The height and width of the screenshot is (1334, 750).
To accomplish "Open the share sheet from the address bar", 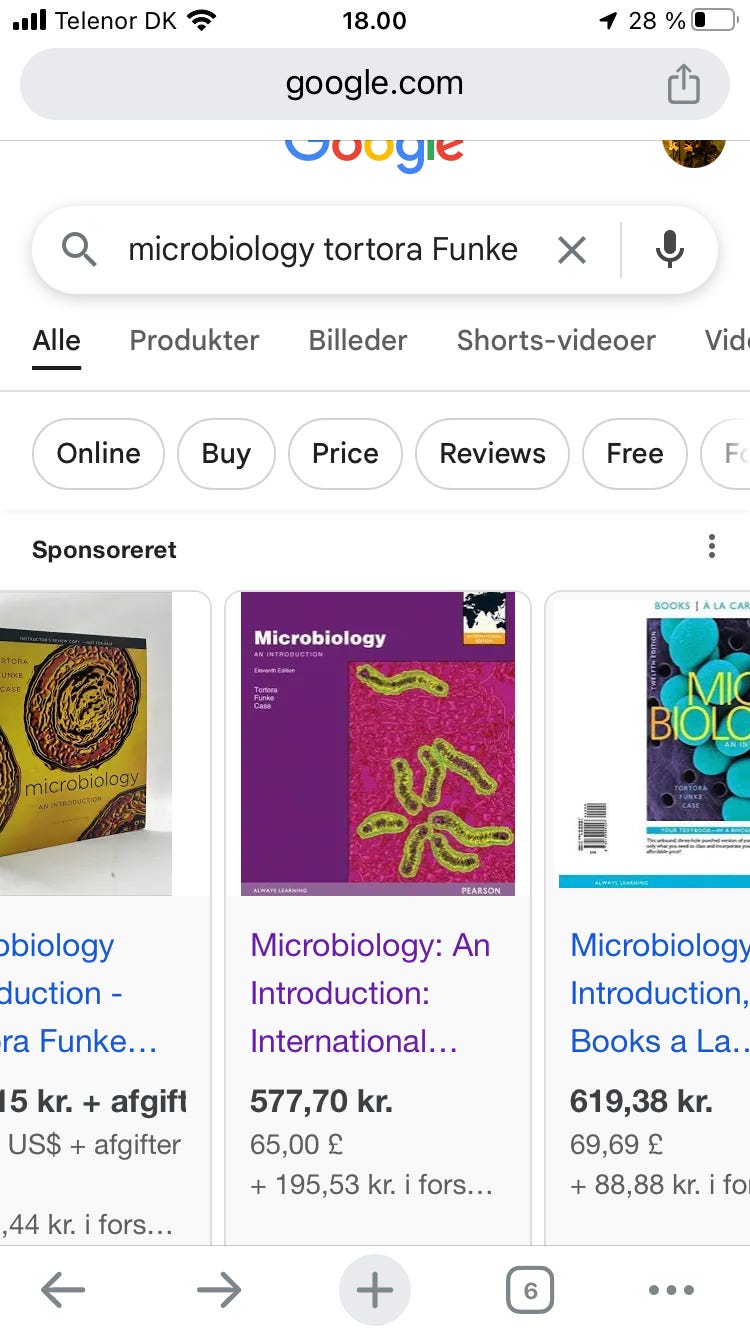I will coord(684,84).
